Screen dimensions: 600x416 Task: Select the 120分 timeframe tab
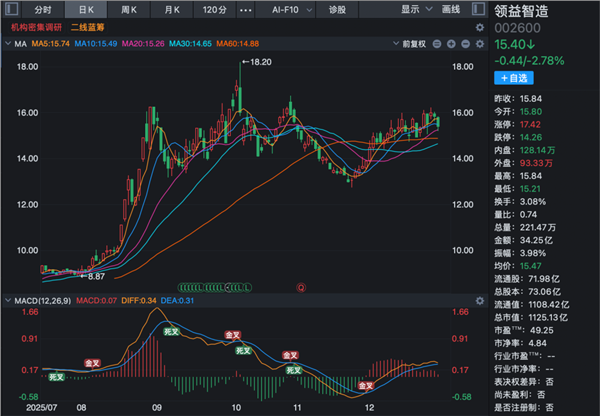point(214,9)
